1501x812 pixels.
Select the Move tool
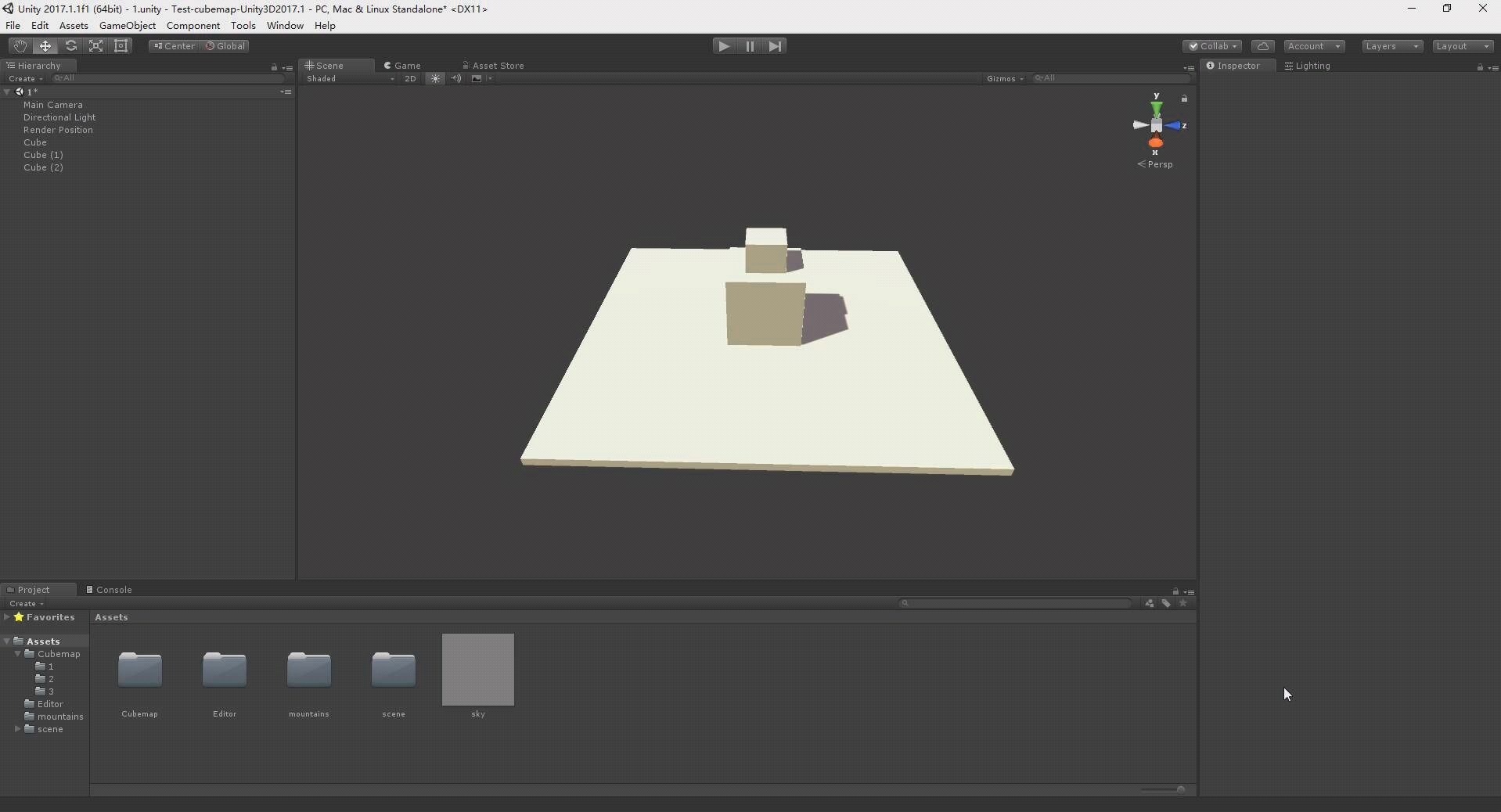tap(45, 45)
